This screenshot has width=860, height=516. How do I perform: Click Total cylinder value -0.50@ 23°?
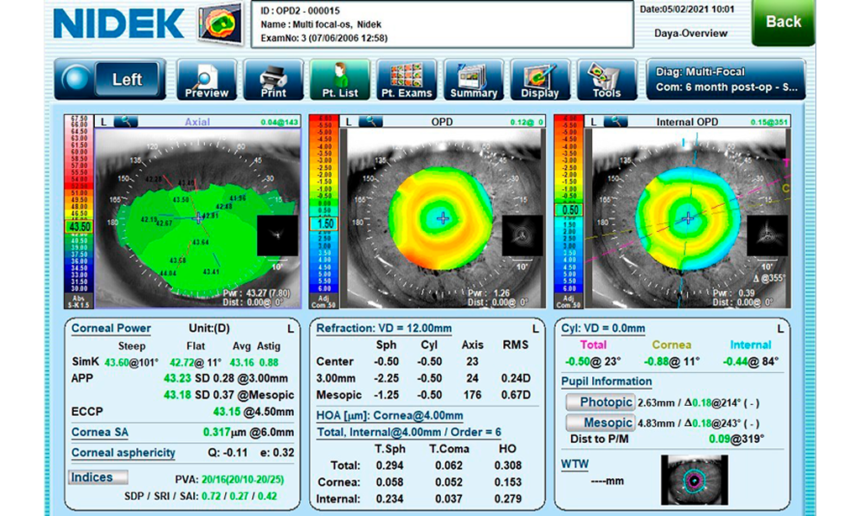pyautogui.click(x=593, y=361)
